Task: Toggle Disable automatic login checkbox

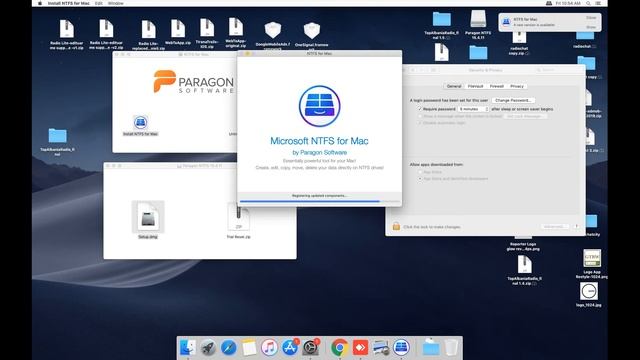Action: [x=420, y=122]
